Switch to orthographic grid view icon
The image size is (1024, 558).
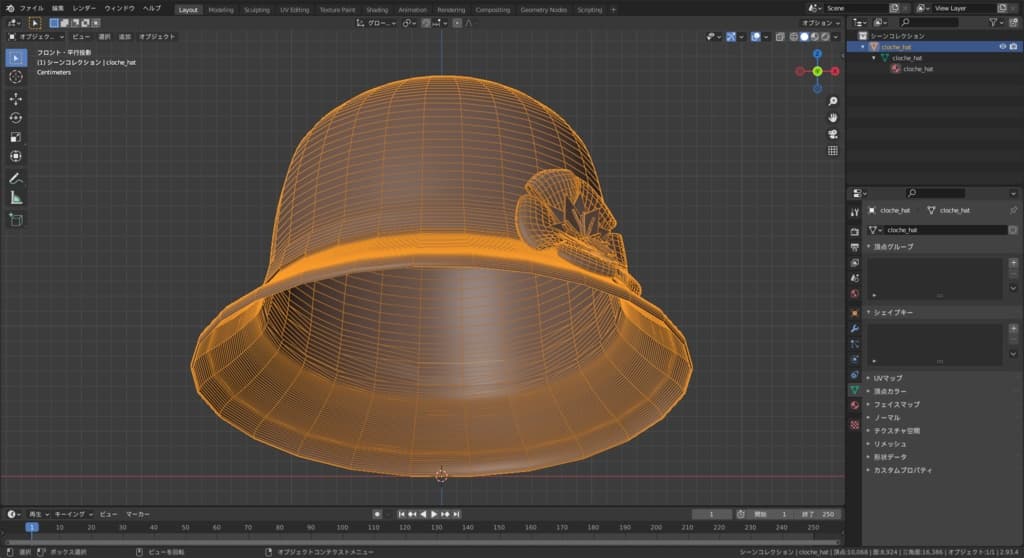(833, 151)
